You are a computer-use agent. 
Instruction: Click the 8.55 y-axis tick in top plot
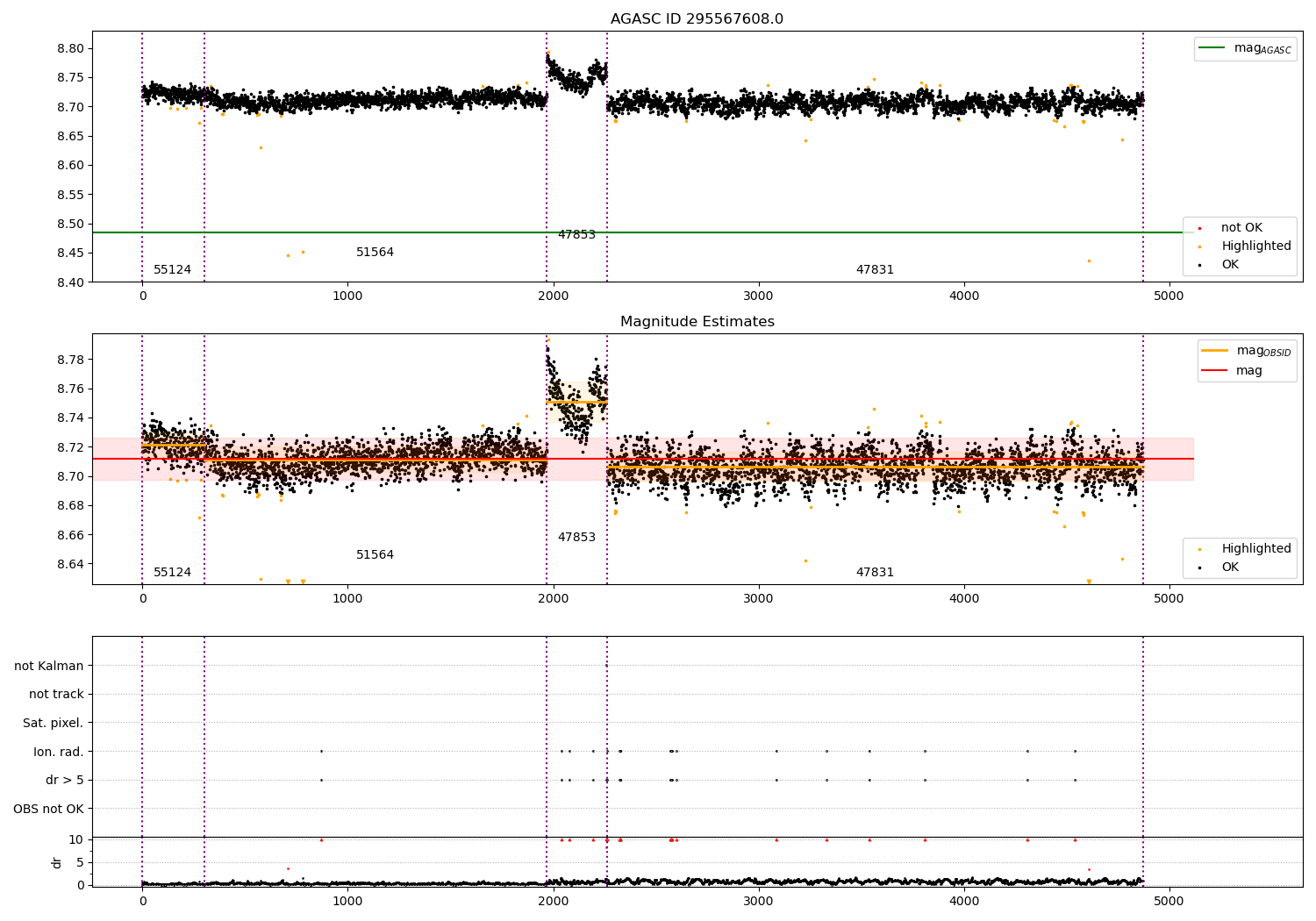click(71, 195)
